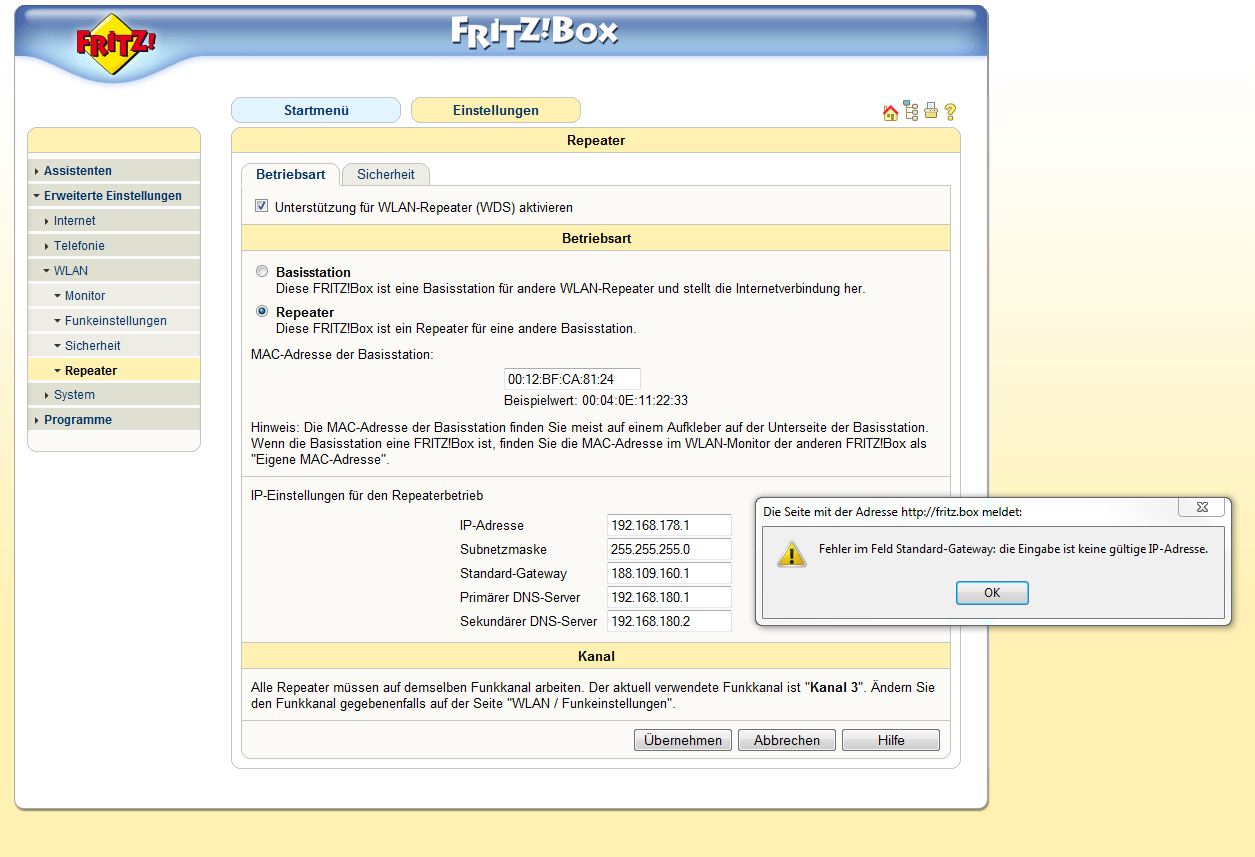Click the Standard-Gateway input field
Image resolution: width=1255 pixels, height=857 pixels.
pos(668,574)
